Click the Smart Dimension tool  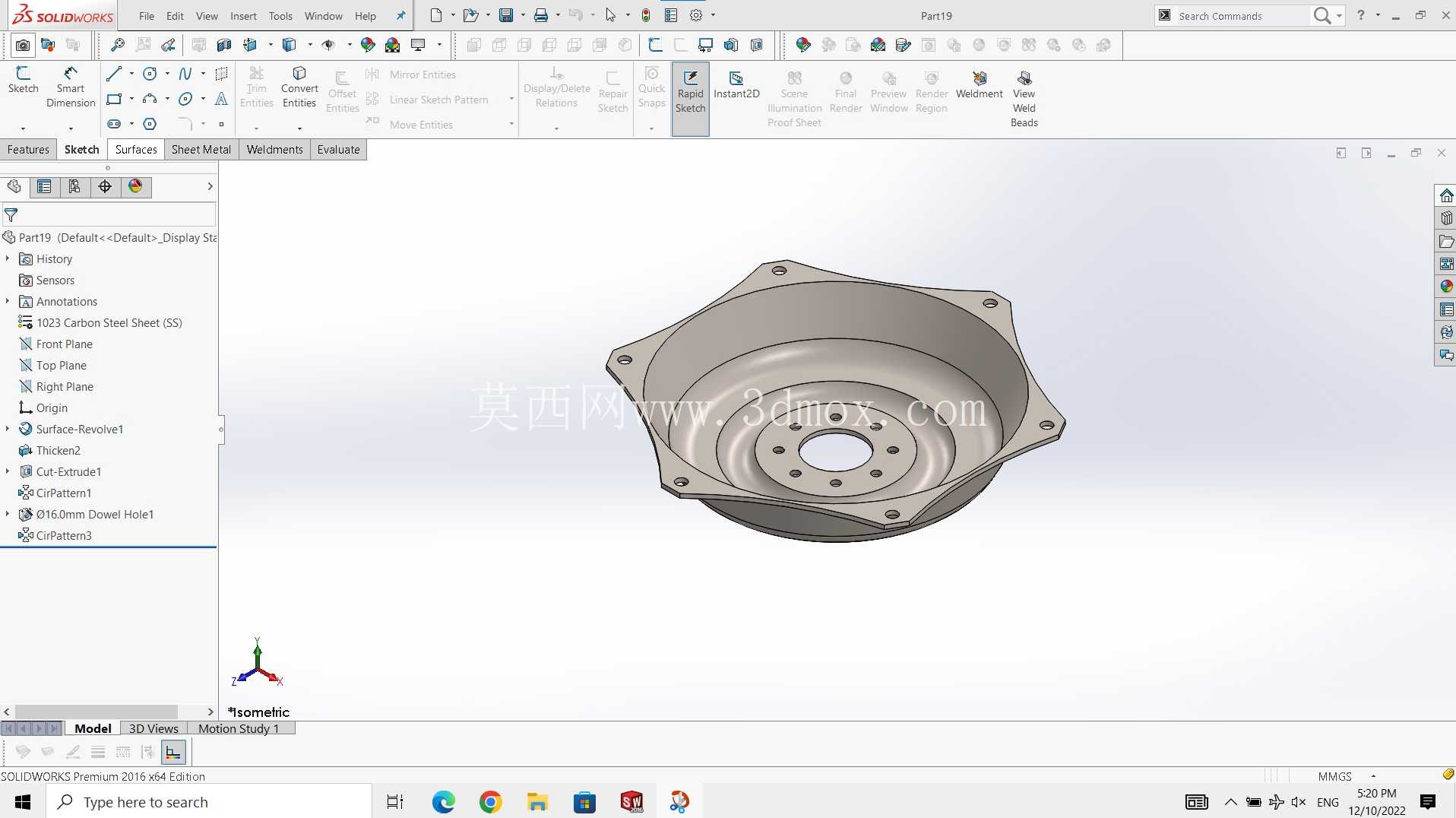[x=71, y=87]
